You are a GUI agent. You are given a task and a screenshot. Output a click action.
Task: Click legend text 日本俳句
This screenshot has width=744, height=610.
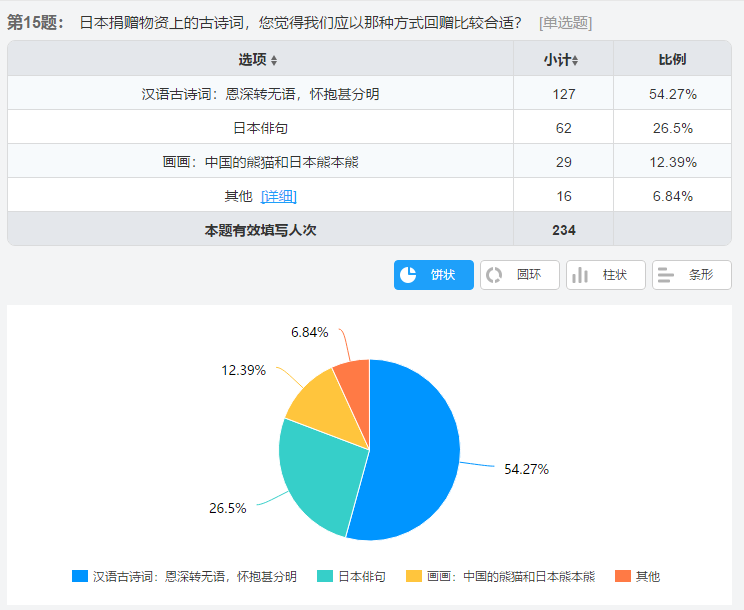coord(362,576)
